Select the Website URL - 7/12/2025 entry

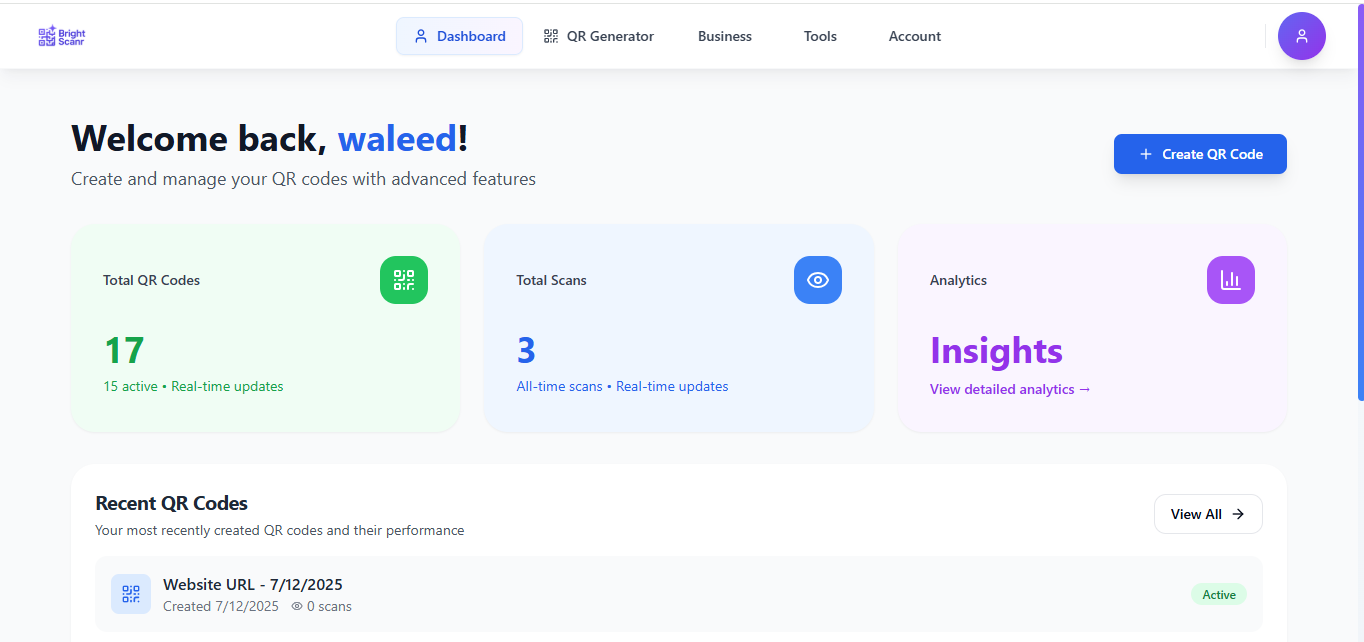(679, 594)
